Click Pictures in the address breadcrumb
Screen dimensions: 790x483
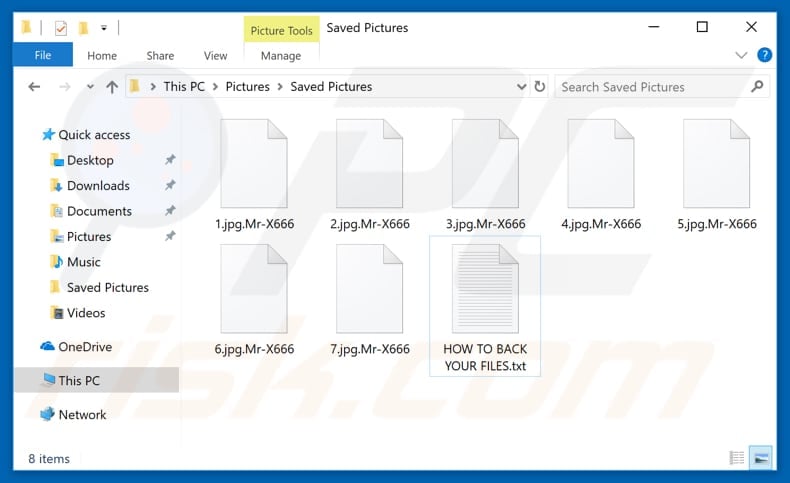(247, 87)
